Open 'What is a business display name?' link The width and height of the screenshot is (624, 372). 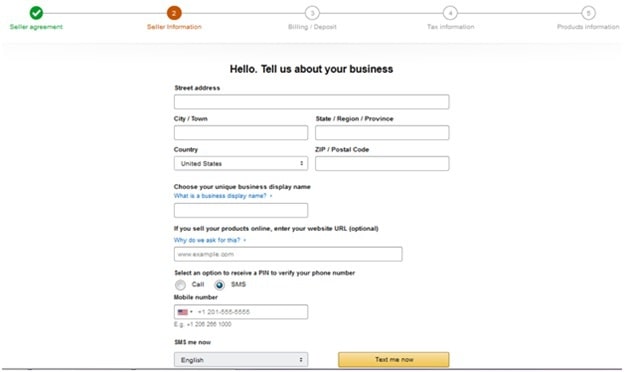(x=220, y=196)
